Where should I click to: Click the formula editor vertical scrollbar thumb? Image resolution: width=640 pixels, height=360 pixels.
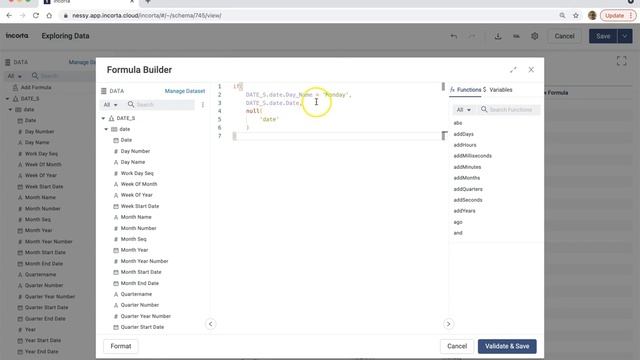click(x=443, y=87)
